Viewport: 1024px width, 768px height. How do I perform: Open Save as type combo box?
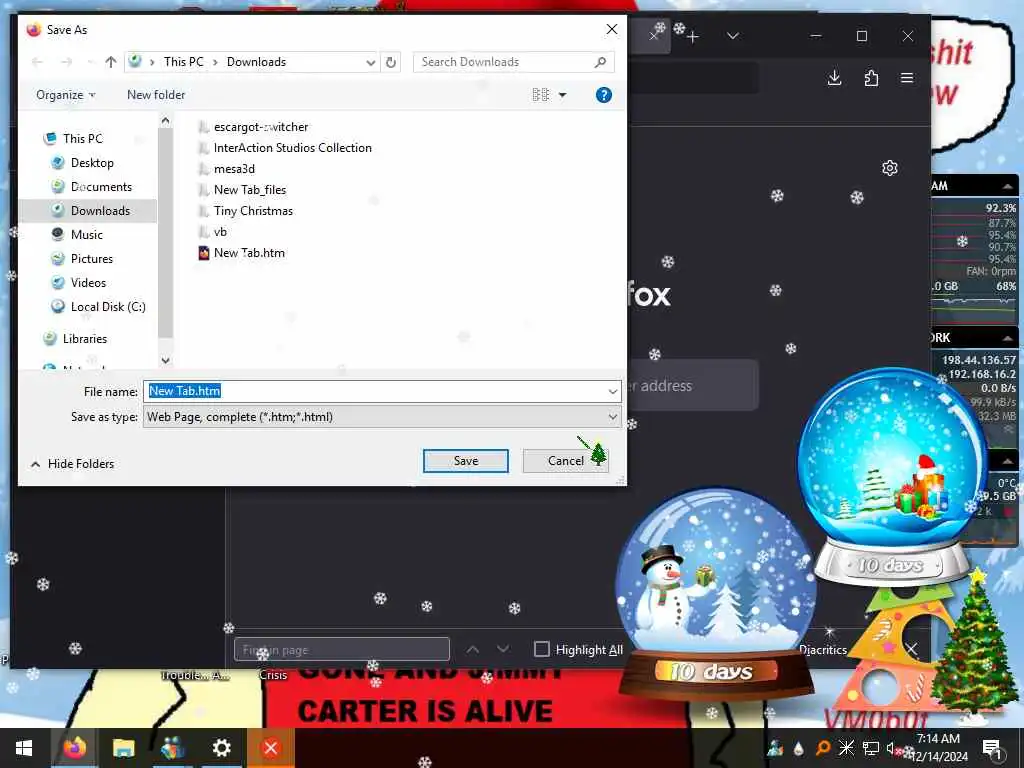coord(382,417)
